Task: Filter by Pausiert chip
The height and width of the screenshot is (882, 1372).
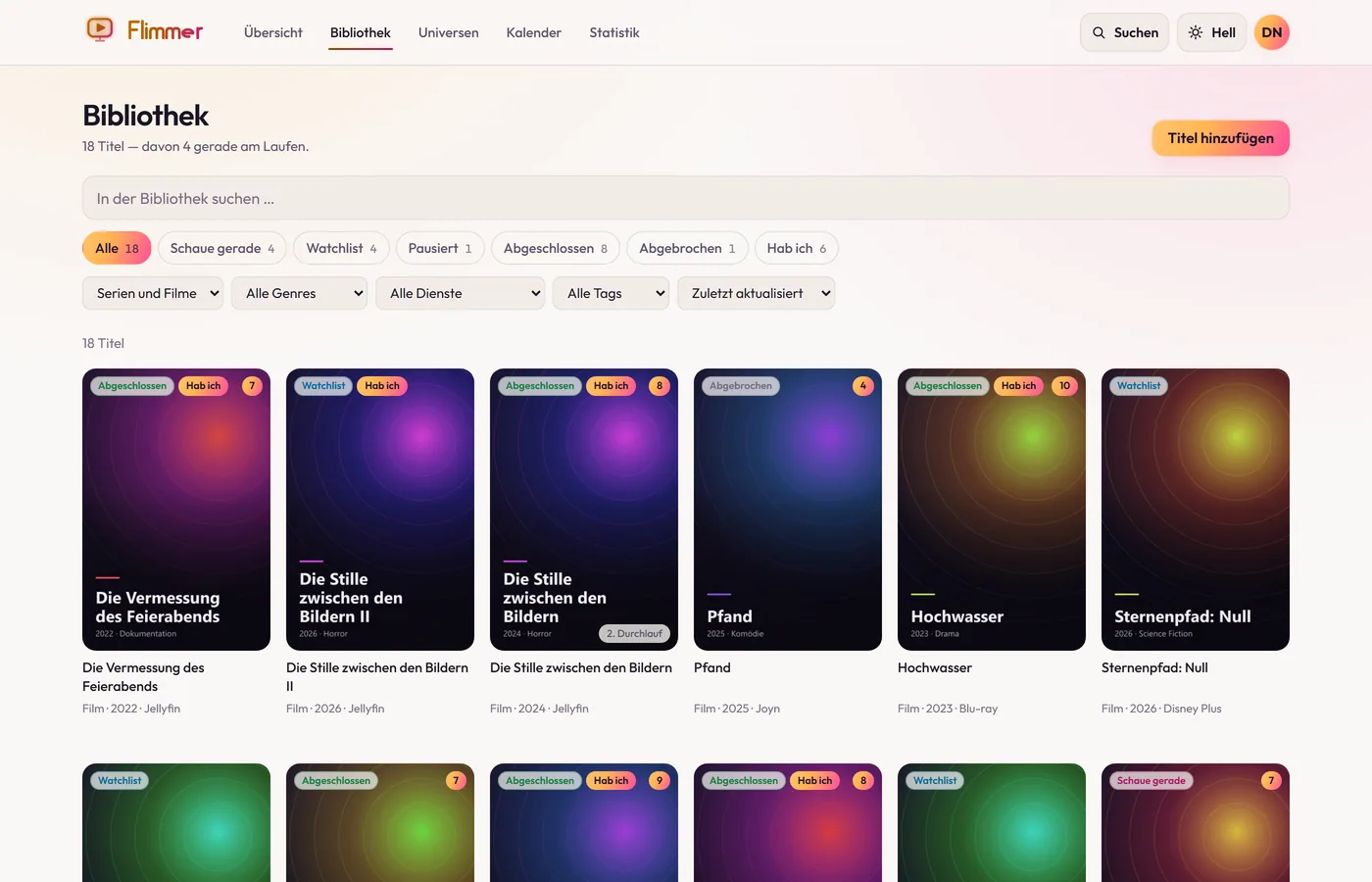Action: pos(440,248)
